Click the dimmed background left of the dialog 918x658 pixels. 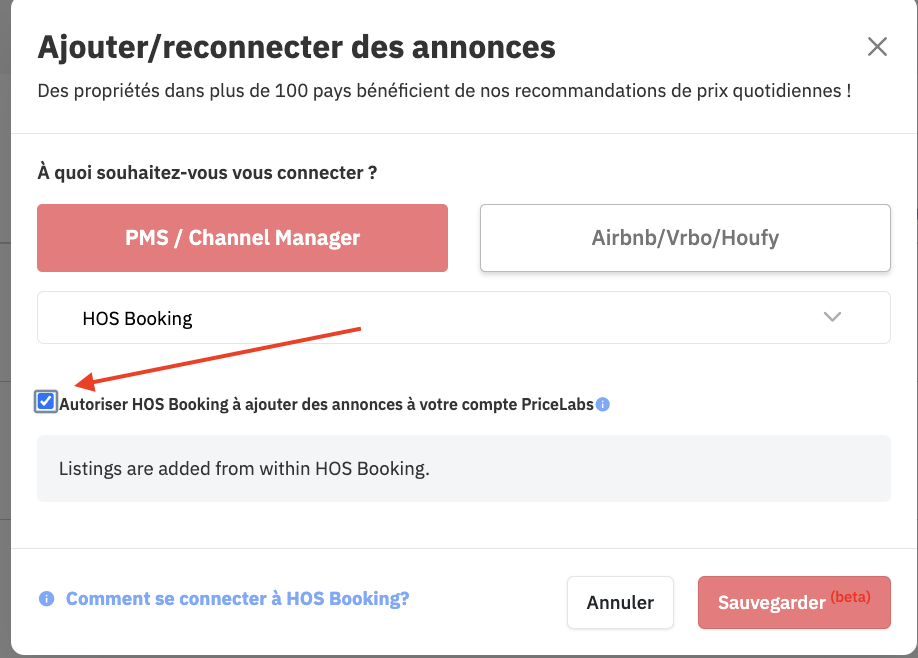[5, 328]
